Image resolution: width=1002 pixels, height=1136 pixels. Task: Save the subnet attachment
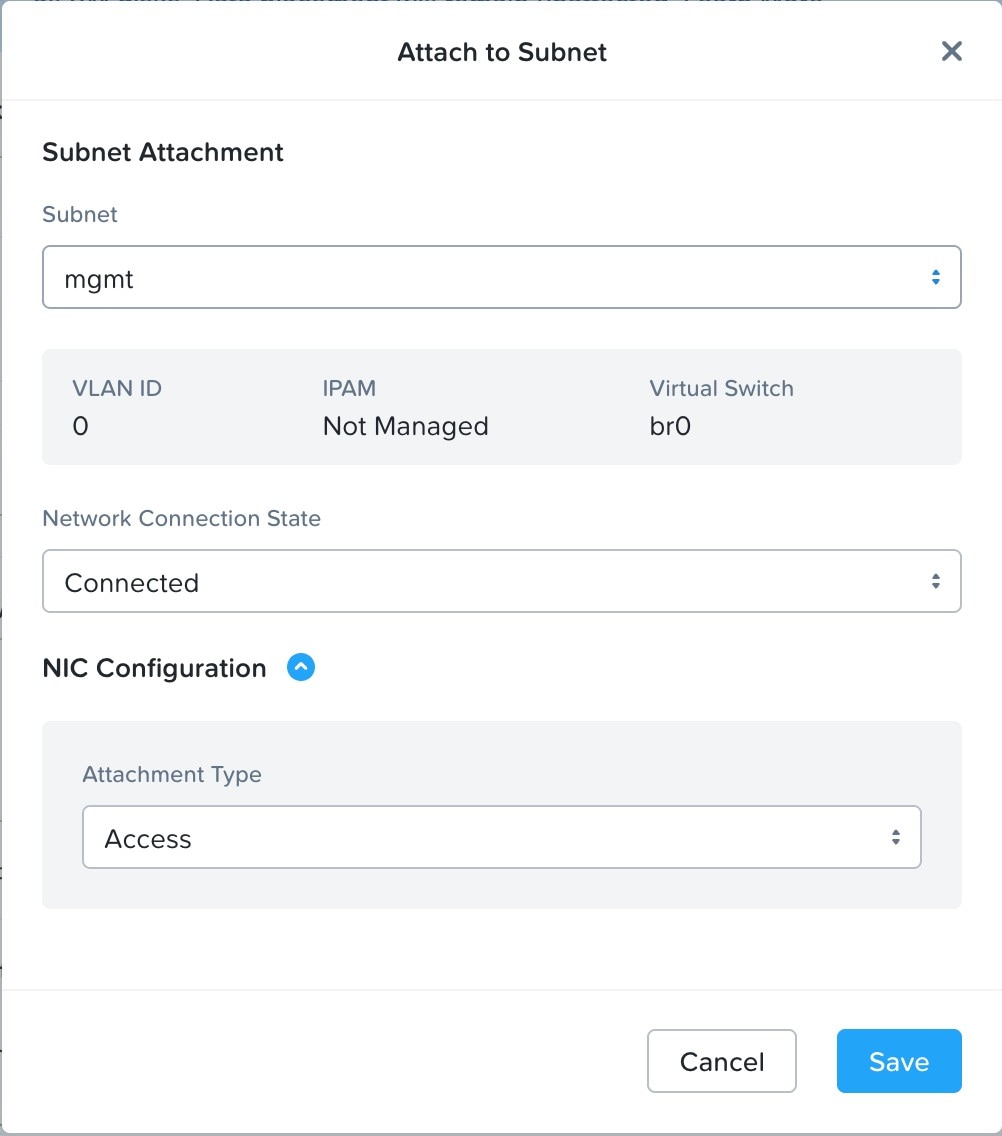click(x=898, y=1061)
